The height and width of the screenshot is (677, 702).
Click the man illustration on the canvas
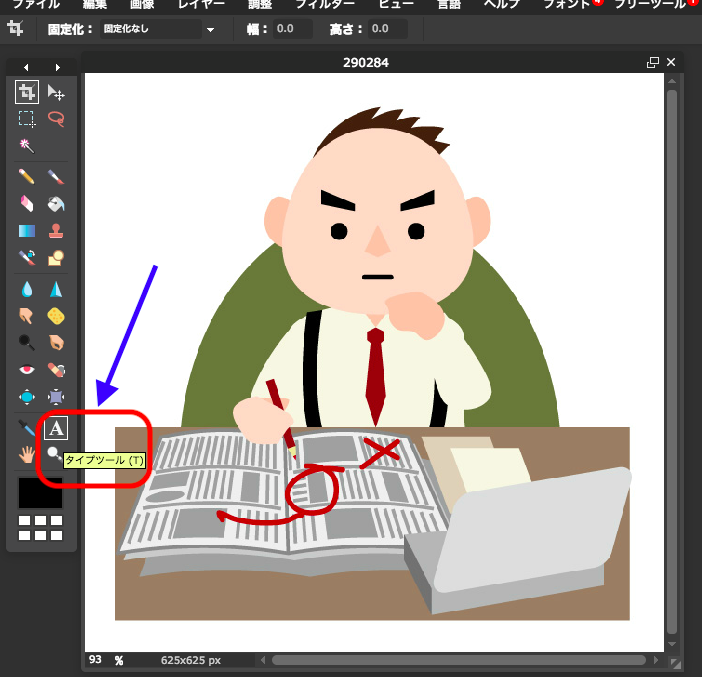coord(374,363)
